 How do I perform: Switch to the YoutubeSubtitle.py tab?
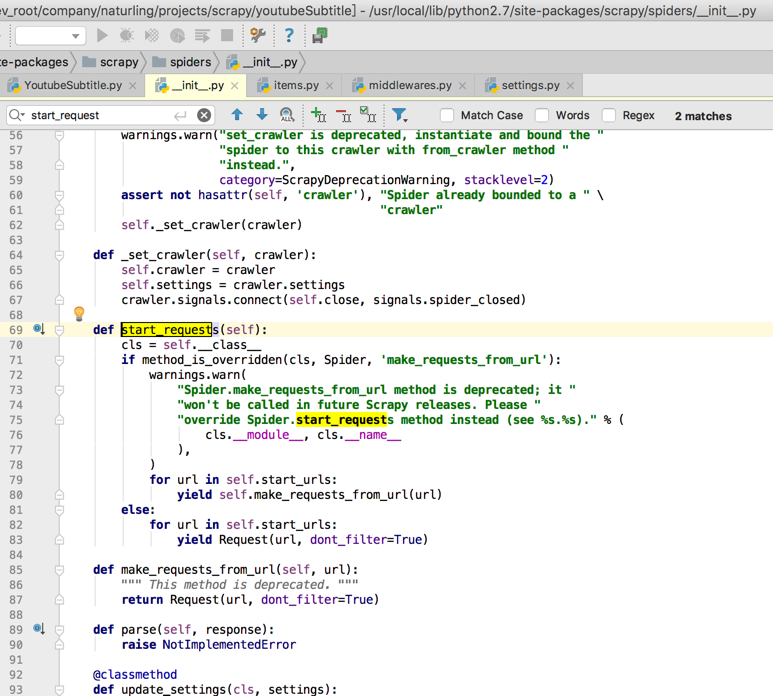(x=72, y=86)
